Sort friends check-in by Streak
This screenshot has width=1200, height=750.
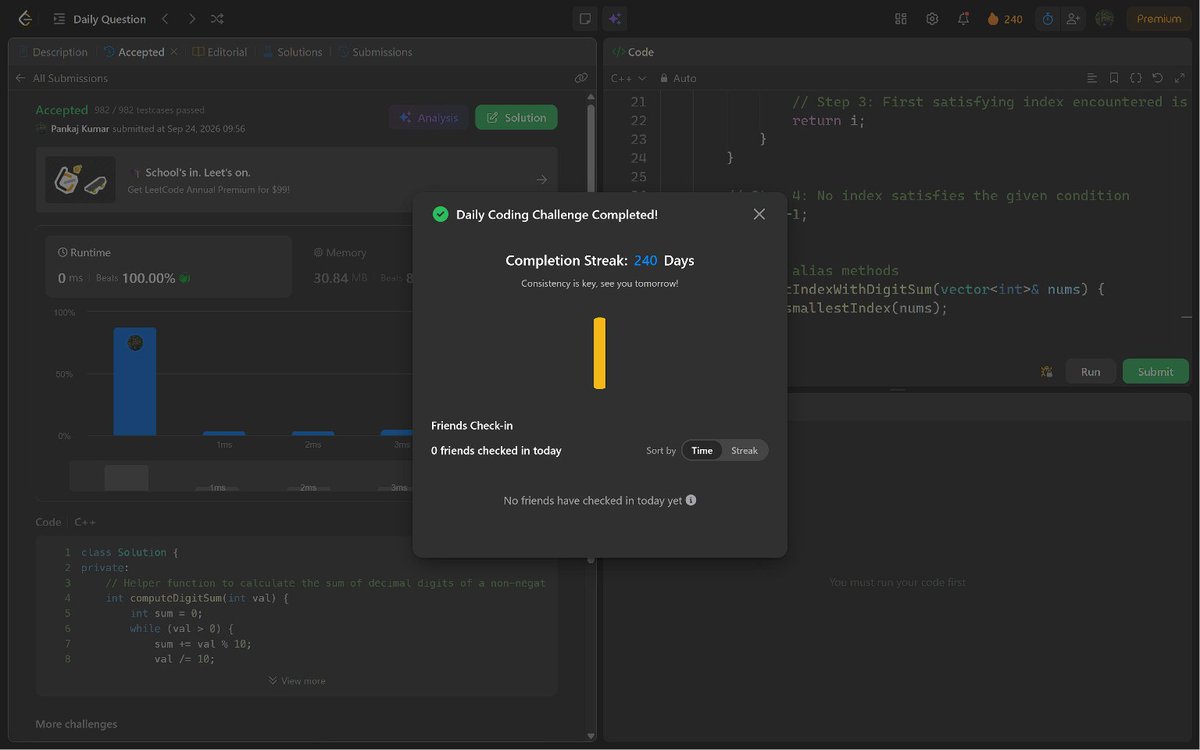(744, 451)
